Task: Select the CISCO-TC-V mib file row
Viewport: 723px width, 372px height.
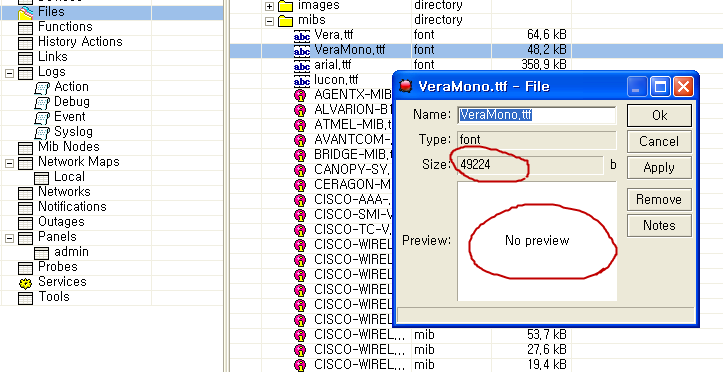Action: (353, 230)
